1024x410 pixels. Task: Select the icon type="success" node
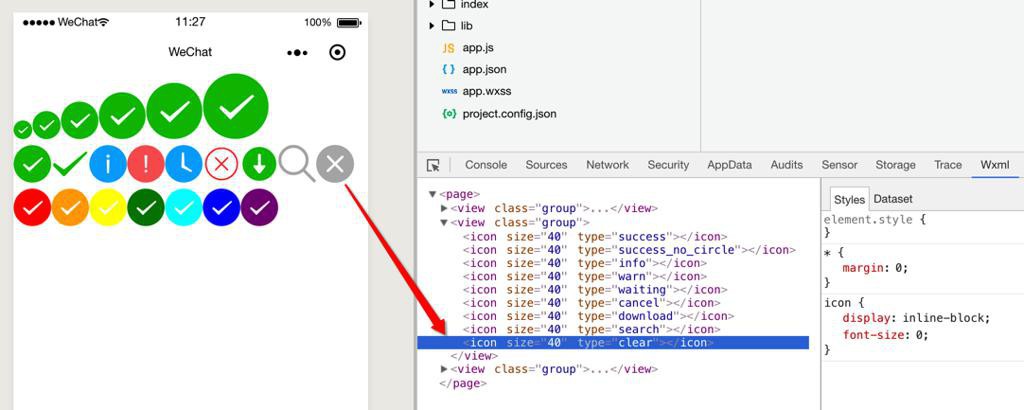coord(595,236)
